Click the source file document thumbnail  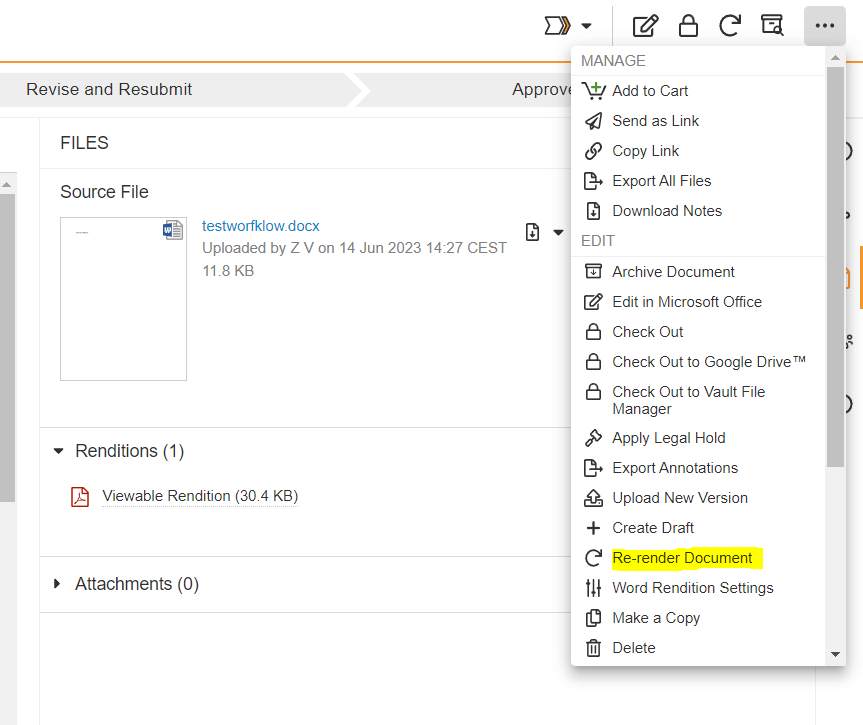click(123, 299)
